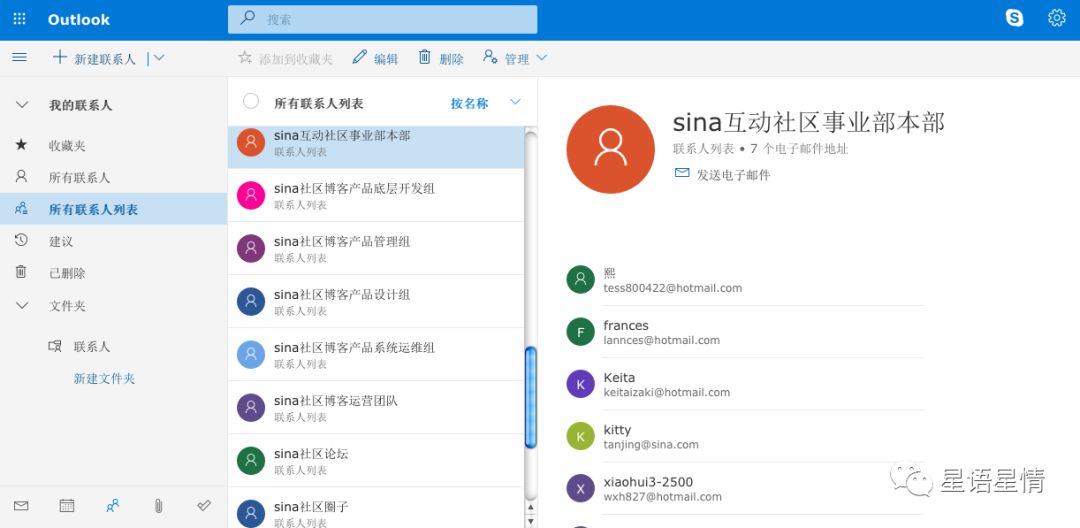Collapse the 文件夹 section

[22, 305]
